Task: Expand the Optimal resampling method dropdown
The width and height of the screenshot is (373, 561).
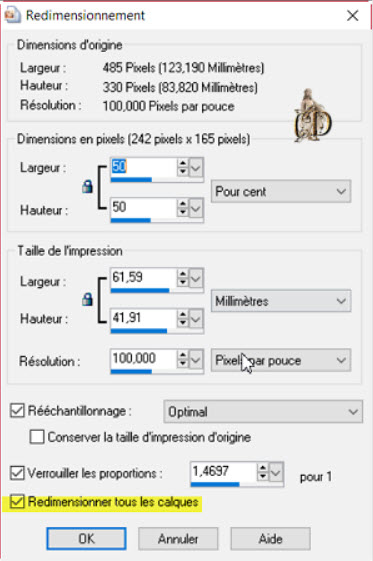Action: coord(263,412)
